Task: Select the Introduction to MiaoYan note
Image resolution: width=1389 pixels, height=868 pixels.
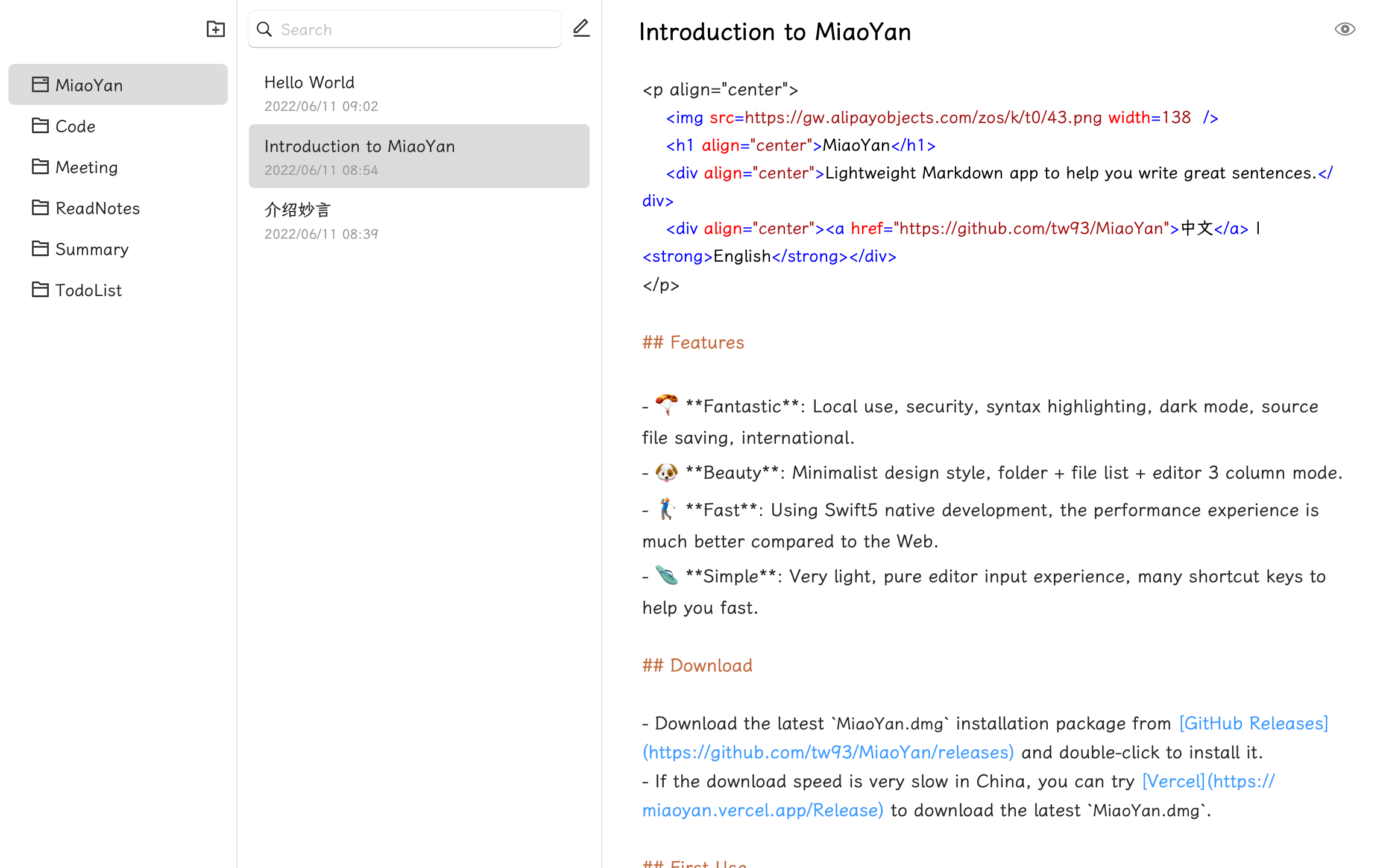Action: pos(419,156)
